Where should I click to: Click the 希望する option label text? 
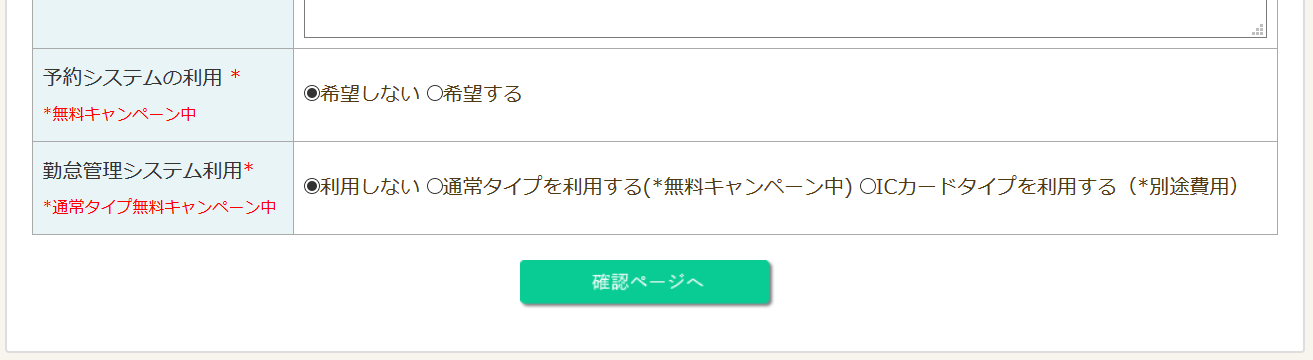(482, 94)
